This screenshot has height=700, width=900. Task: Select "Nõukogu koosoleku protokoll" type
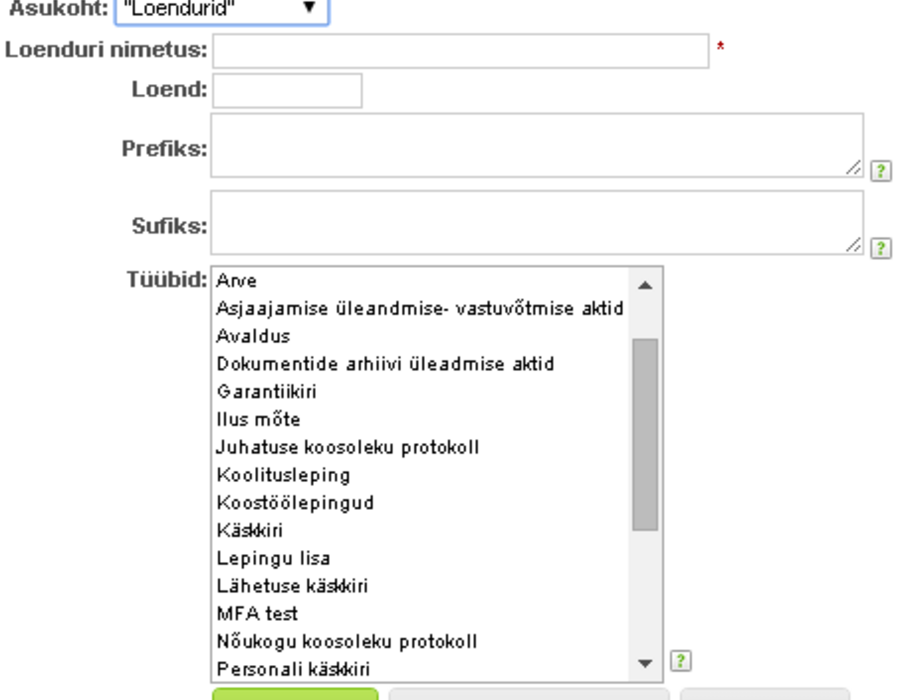pos(421,641)
